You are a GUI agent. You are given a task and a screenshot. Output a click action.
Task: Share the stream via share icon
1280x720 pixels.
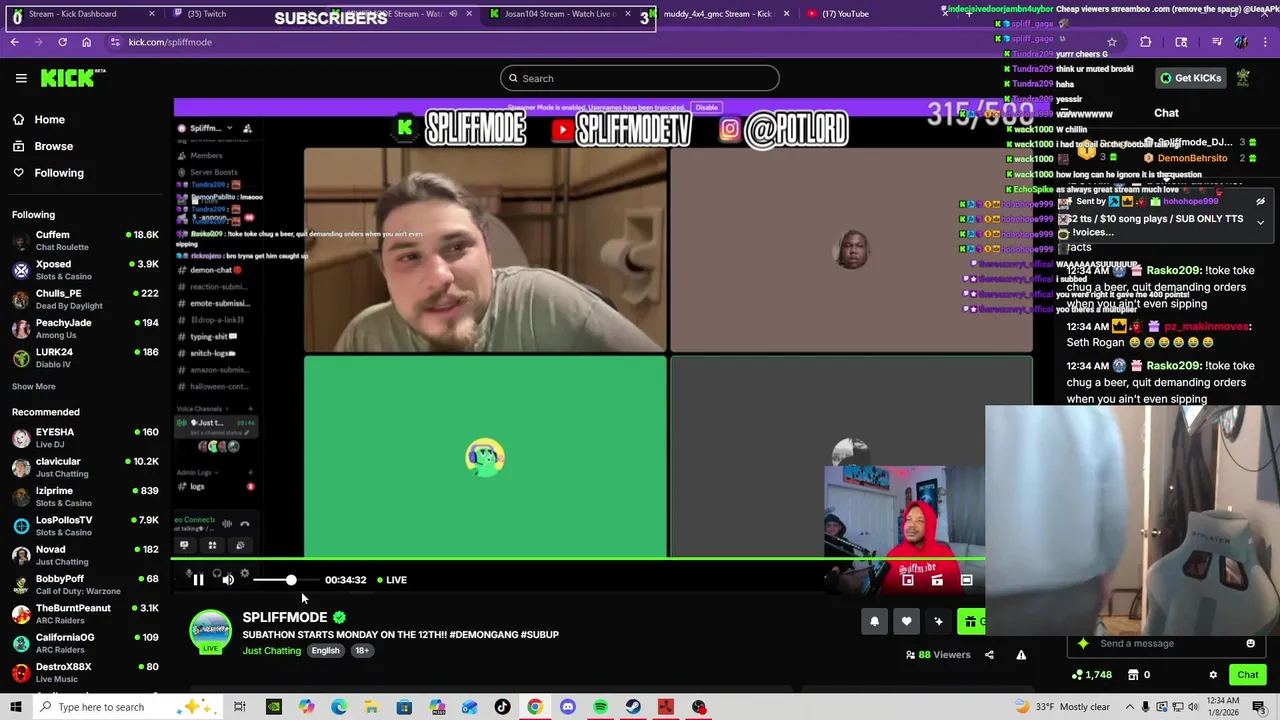point(989,655)
